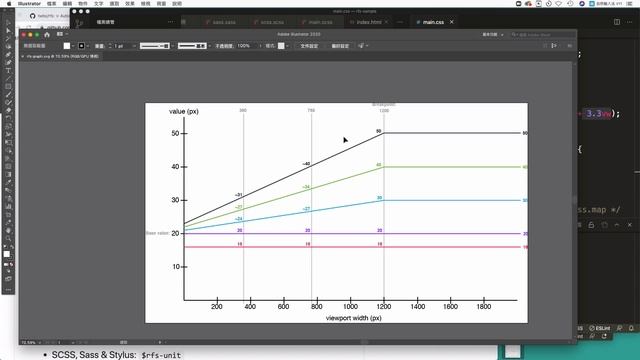Open the fill color dropdown arrow
Viewport: 640px width, 360px height.
[x=73, y=46]
